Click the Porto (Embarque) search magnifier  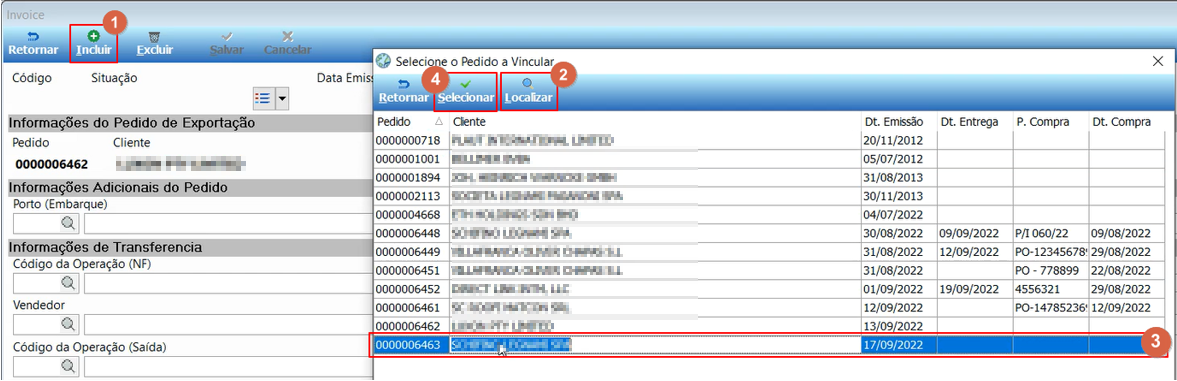[x=68, y=223]
